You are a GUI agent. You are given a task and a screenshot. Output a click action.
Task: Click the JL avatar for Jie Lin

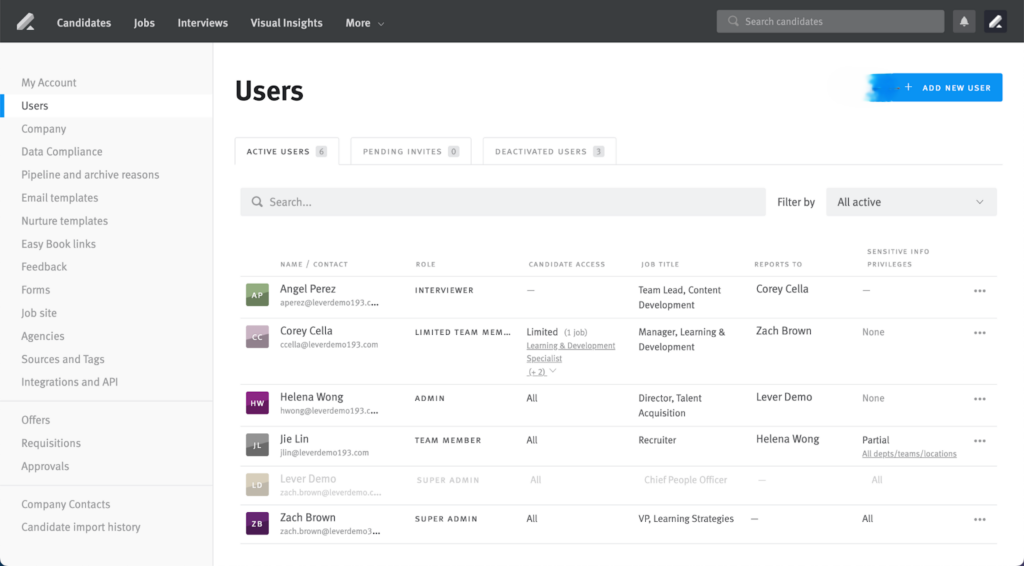pyautogui.click(x=257, y=445)
